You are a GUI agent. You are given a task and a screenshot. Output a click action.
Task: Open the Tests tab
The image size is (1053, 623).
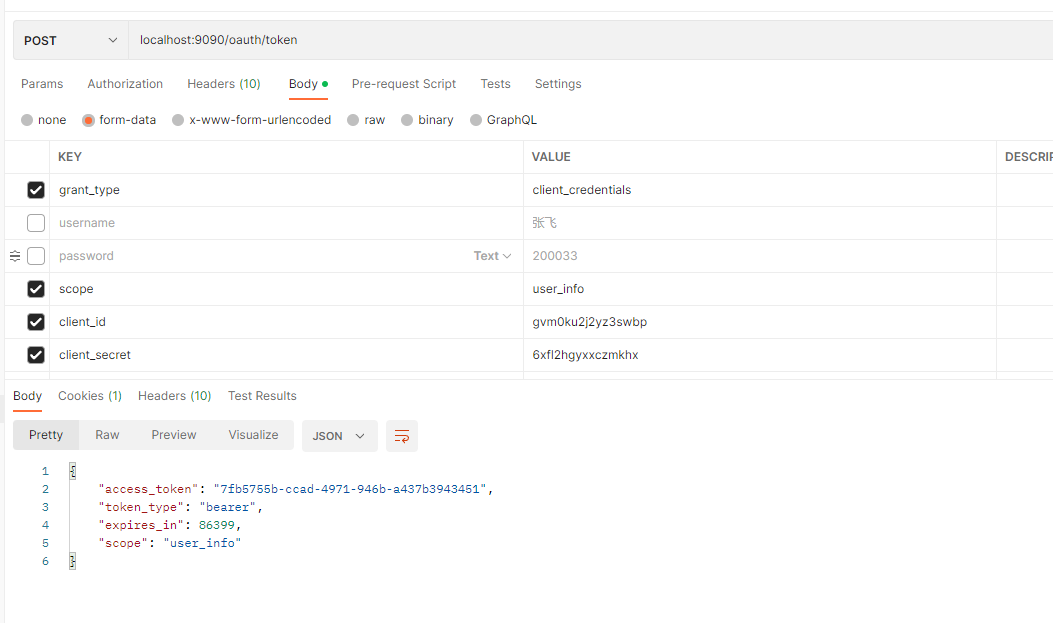[495, 84]
